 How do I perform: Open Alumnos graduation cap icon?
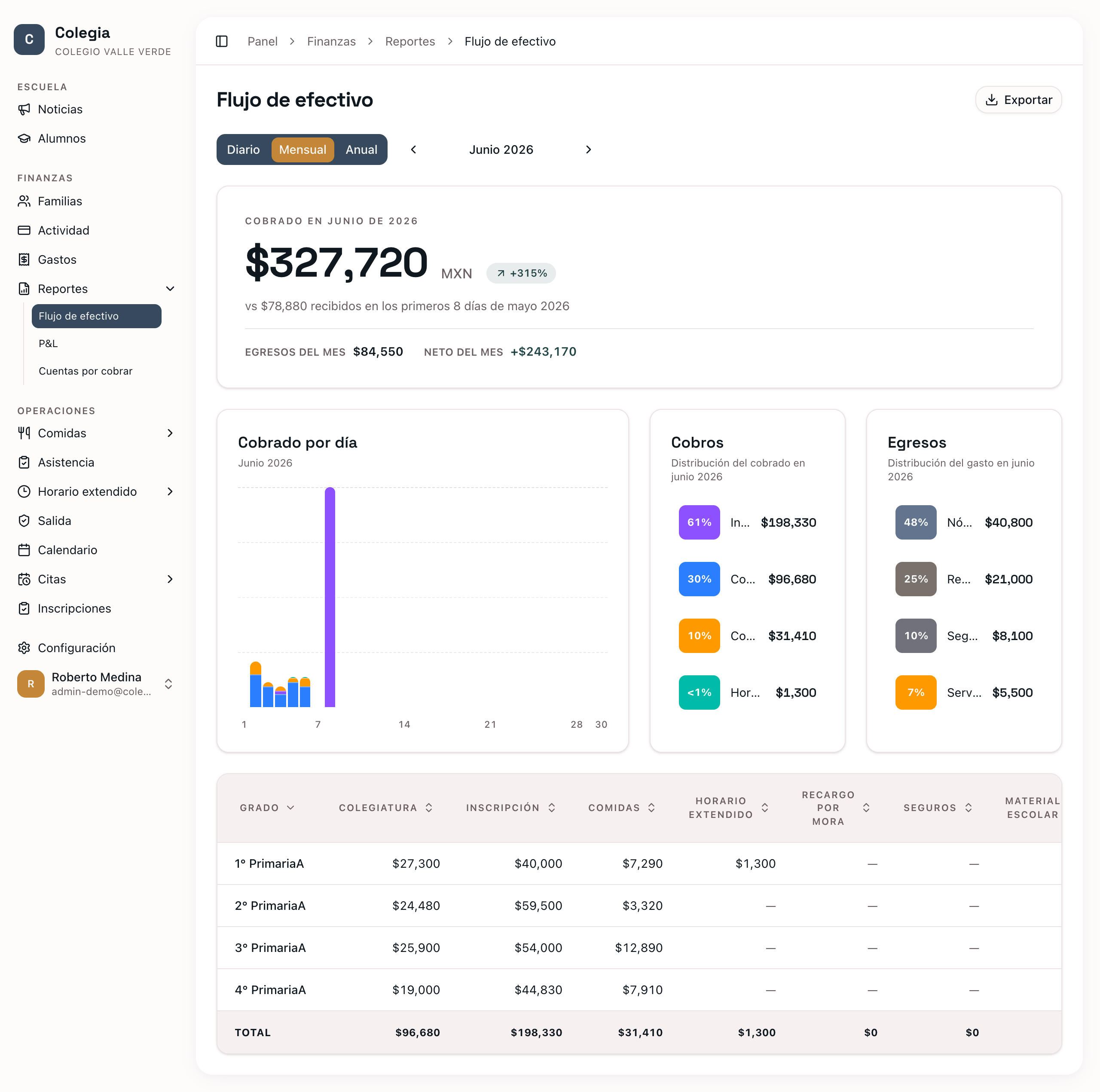click(x=24, y=138)
